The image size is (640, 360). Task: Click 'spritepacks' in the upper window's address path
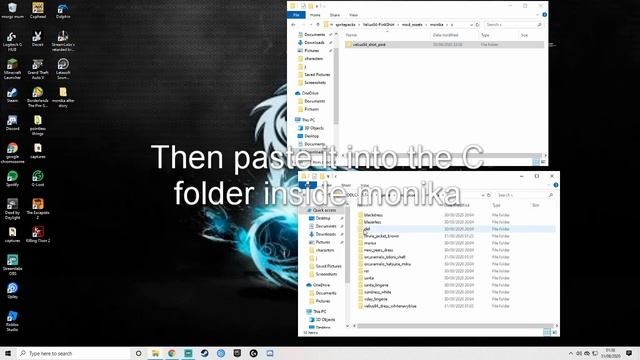[x=345, y=24]
